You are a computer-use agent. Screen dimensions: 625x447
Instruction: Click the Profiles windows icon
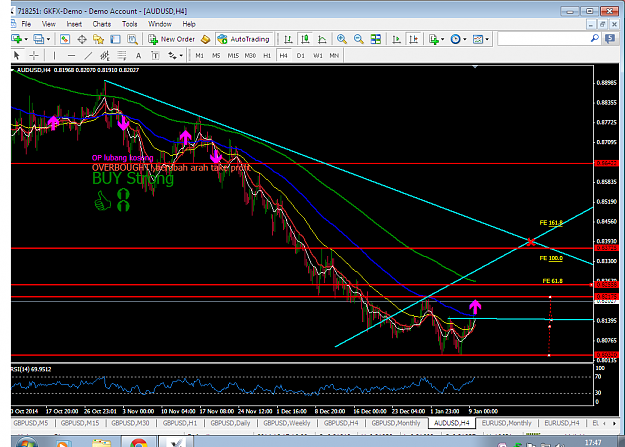(39, 39)
